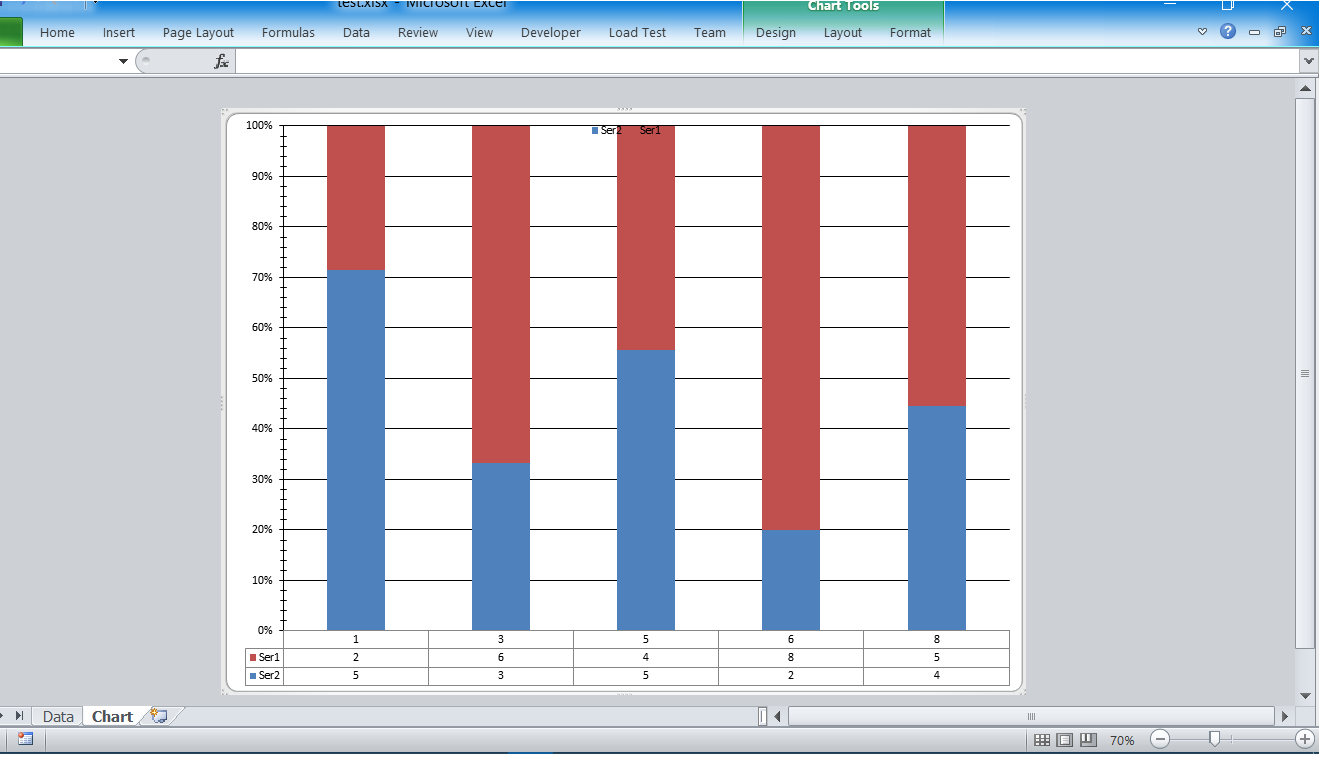Go to the Formulas tab

[288, 32]
